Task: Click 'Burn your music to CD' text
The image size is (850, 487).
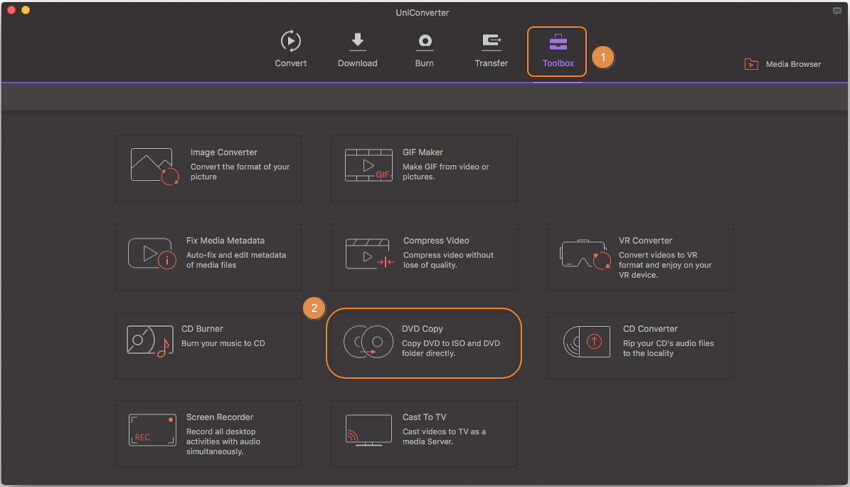Action: (223, 343)
